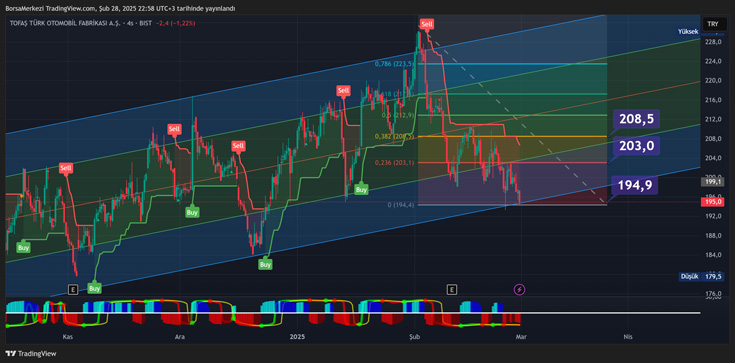
Task: Click the 208,5 price callout
Action: coord(637,119)
